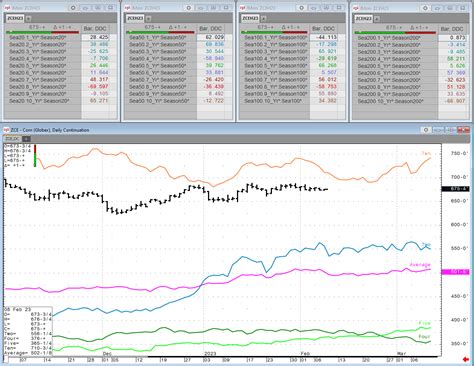Select the ZCE.DC tab in chart window

(x=13, y=139)
